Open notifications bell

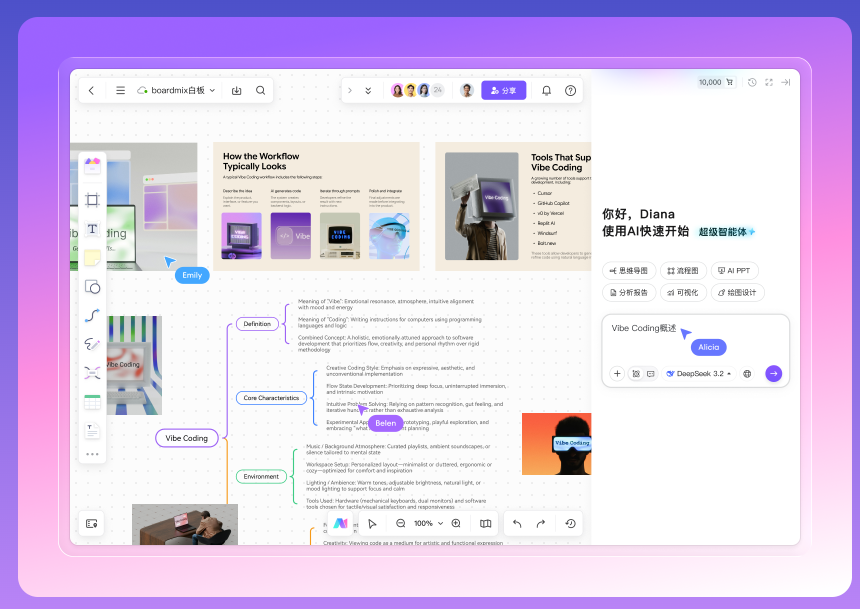546,91
